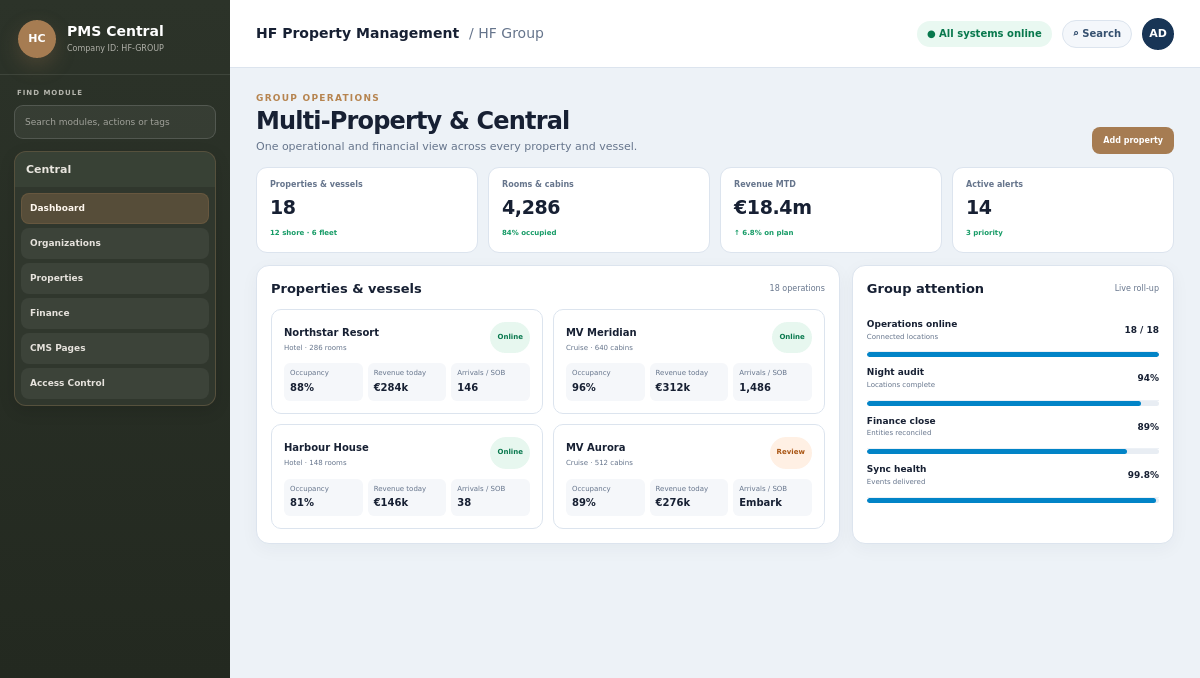This screenshot has width=1200, height=678.
Task: Click Northstar Resort occupancy 88% tile
Action: [323, 382]
